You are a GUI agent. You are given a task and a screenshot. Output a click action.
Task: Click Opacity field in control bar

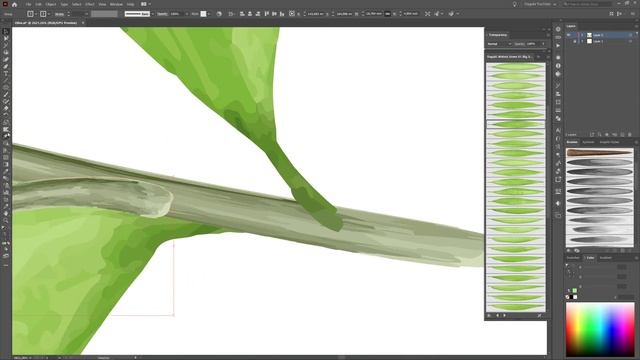(x=178, y=14)
